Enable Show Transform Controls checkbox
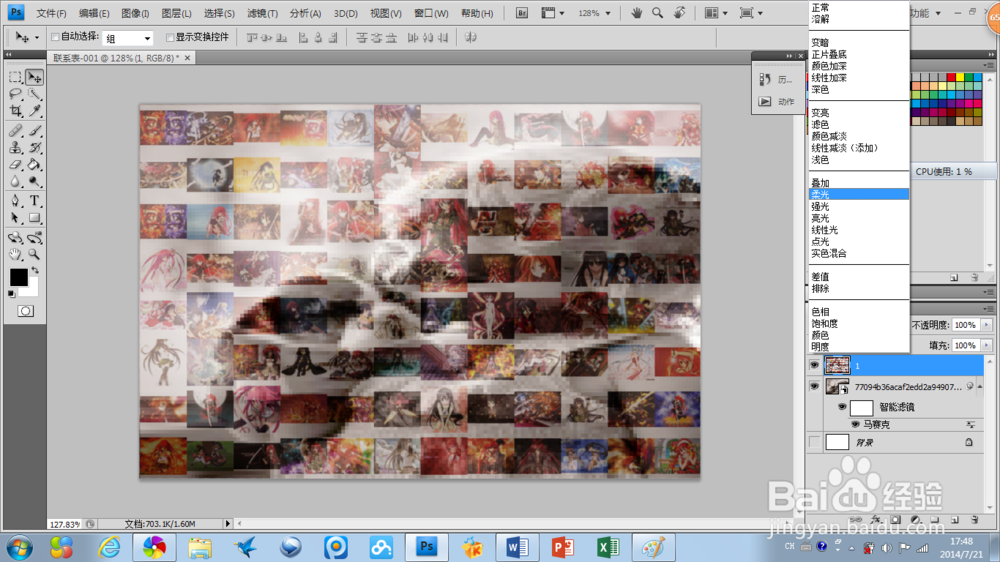1000x562 pixels. pos(170,37)
